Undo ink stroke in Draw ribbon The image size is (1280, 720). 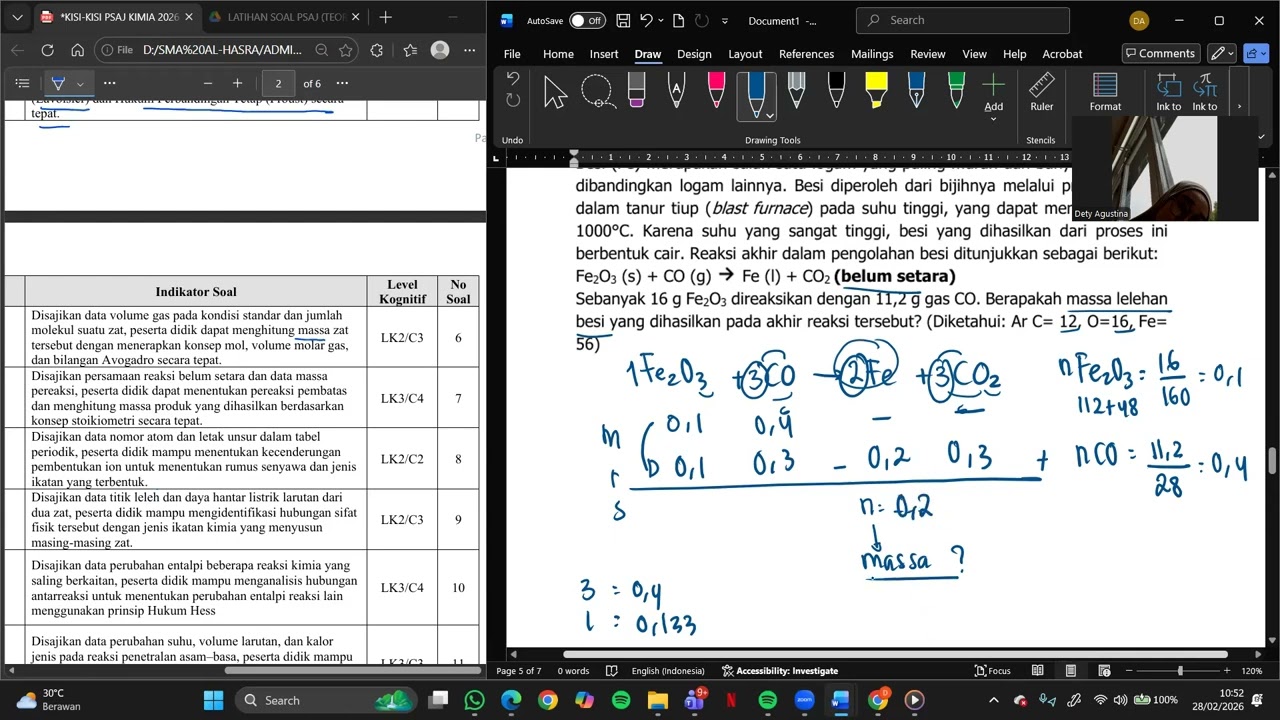(x=513, y=79)
